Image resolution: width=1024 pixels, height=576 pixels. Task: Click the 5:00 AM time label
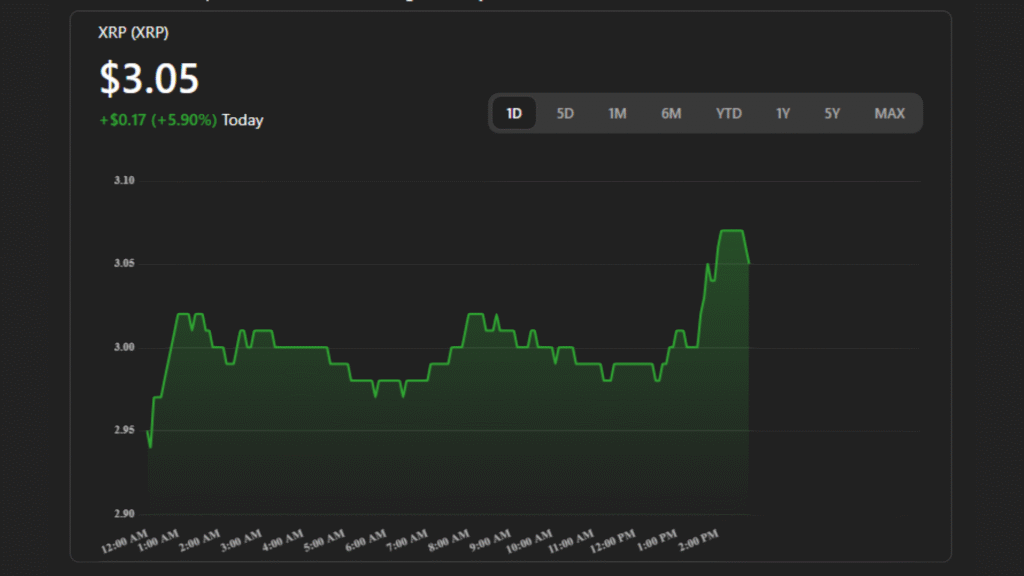click(x=324, y=541)
